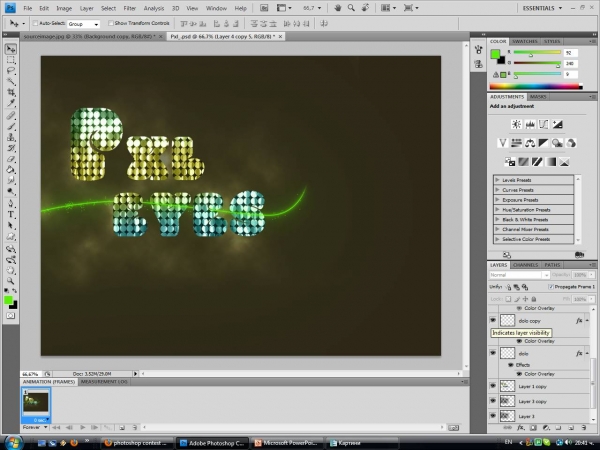Hide the Layer 3 copy layer

(x=493, y=401)
